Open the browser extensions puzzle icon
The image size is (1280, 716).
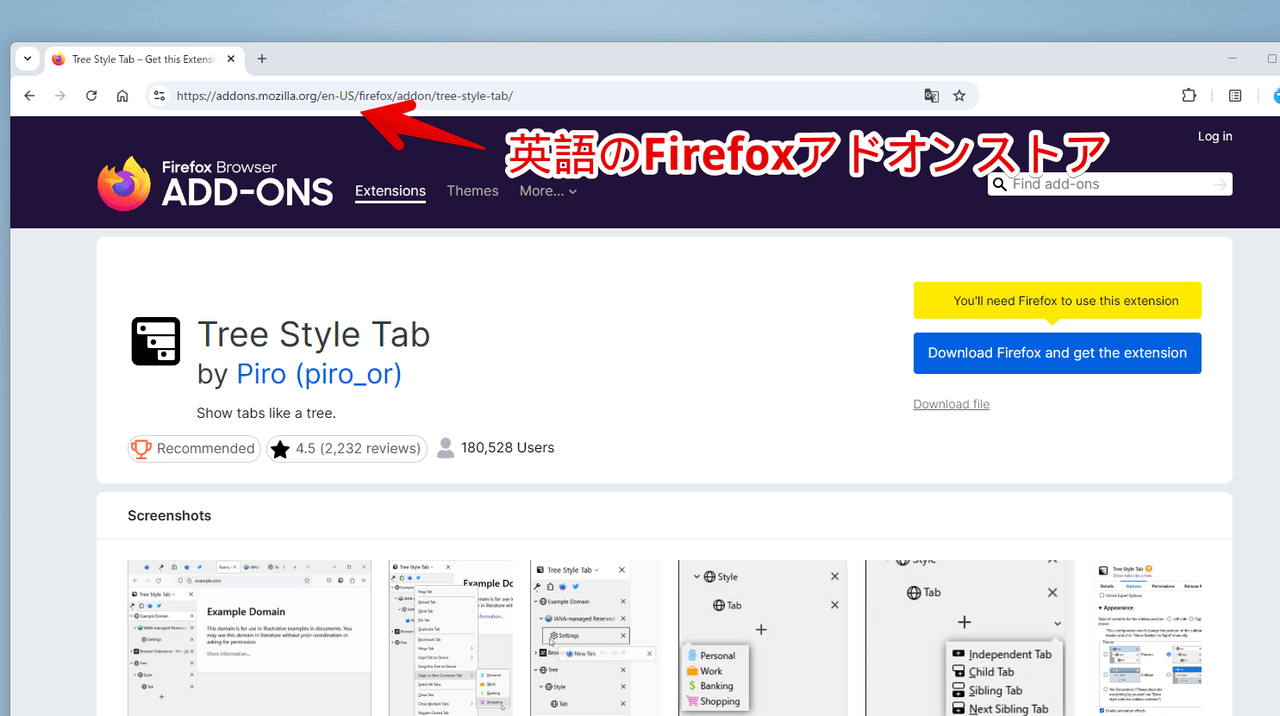click(1189, 96)
